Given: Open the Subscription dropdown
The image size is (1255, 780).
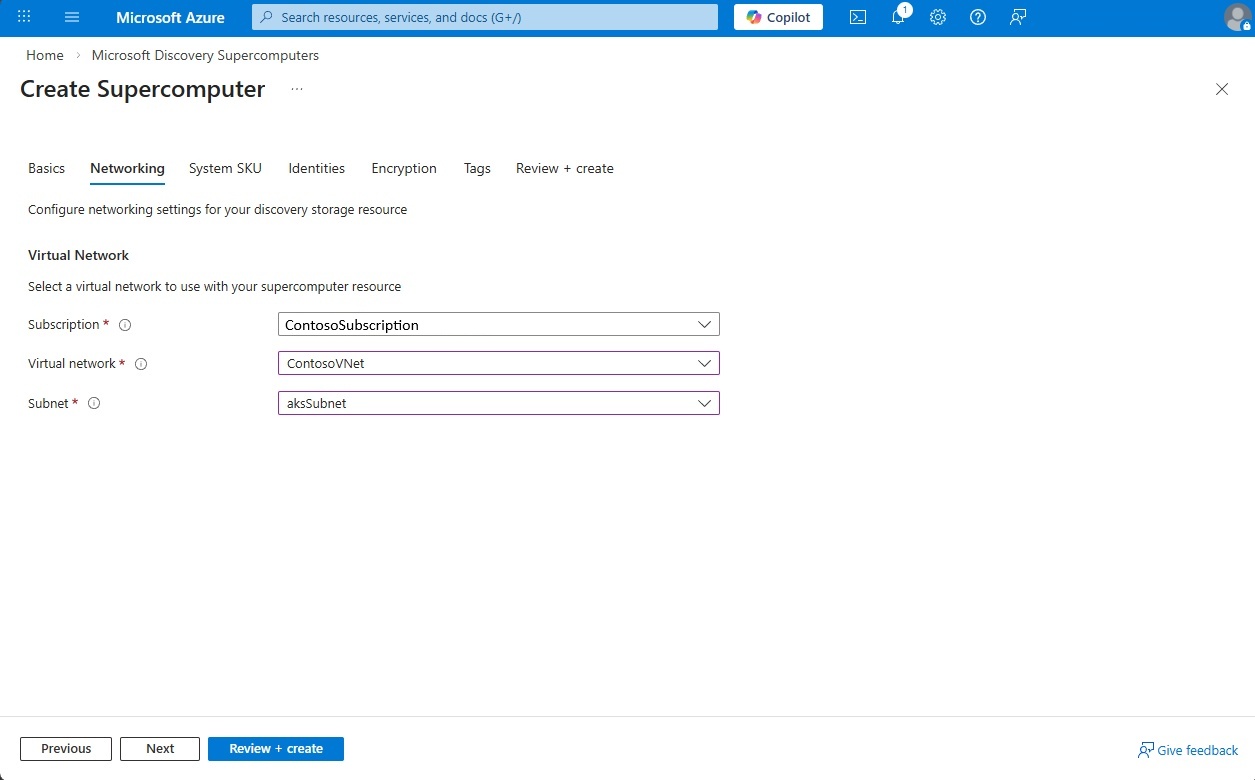Looking at the screenshot, I should coord(498,324).
